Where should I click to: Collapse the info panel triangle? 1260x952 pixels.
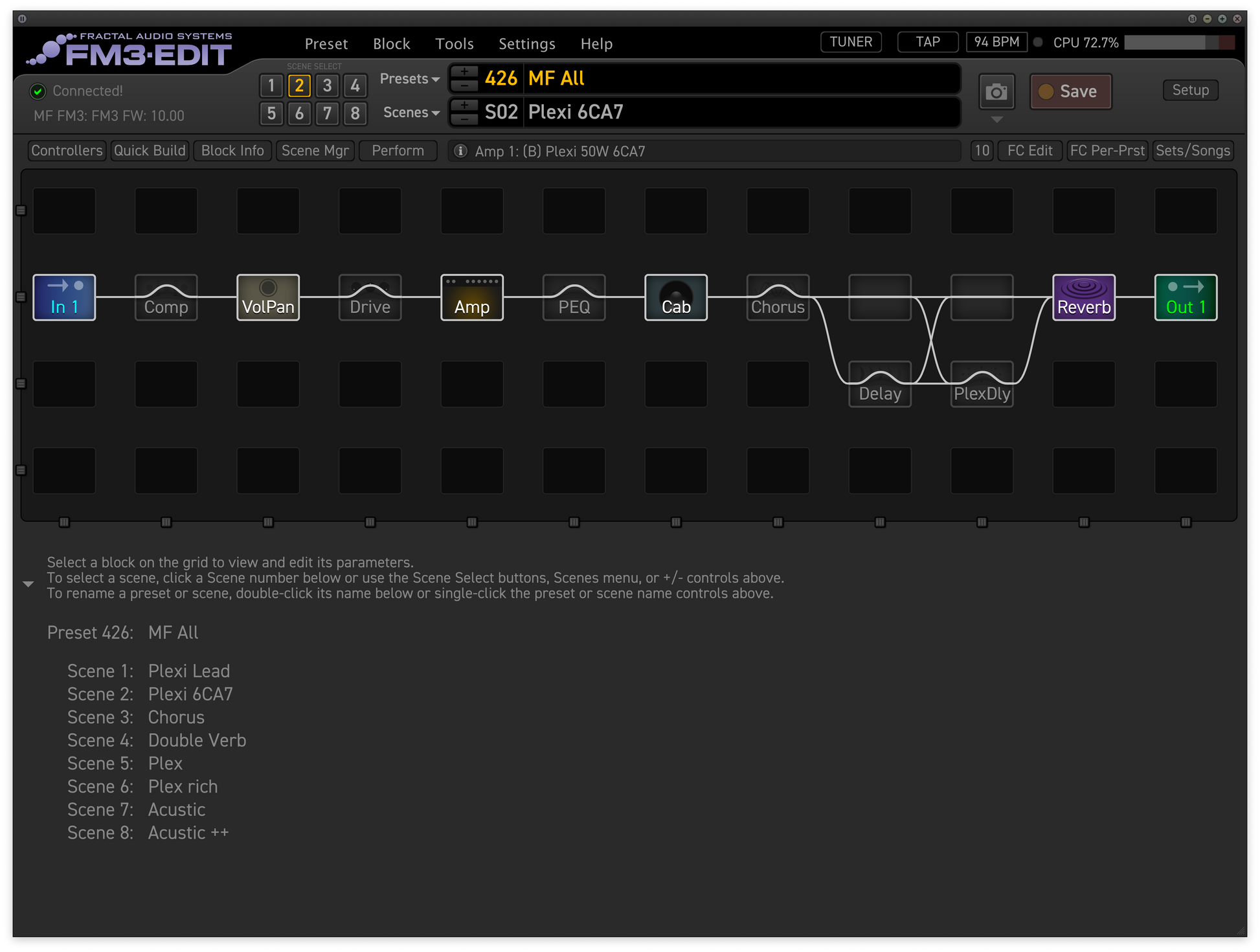pos(28,584)
